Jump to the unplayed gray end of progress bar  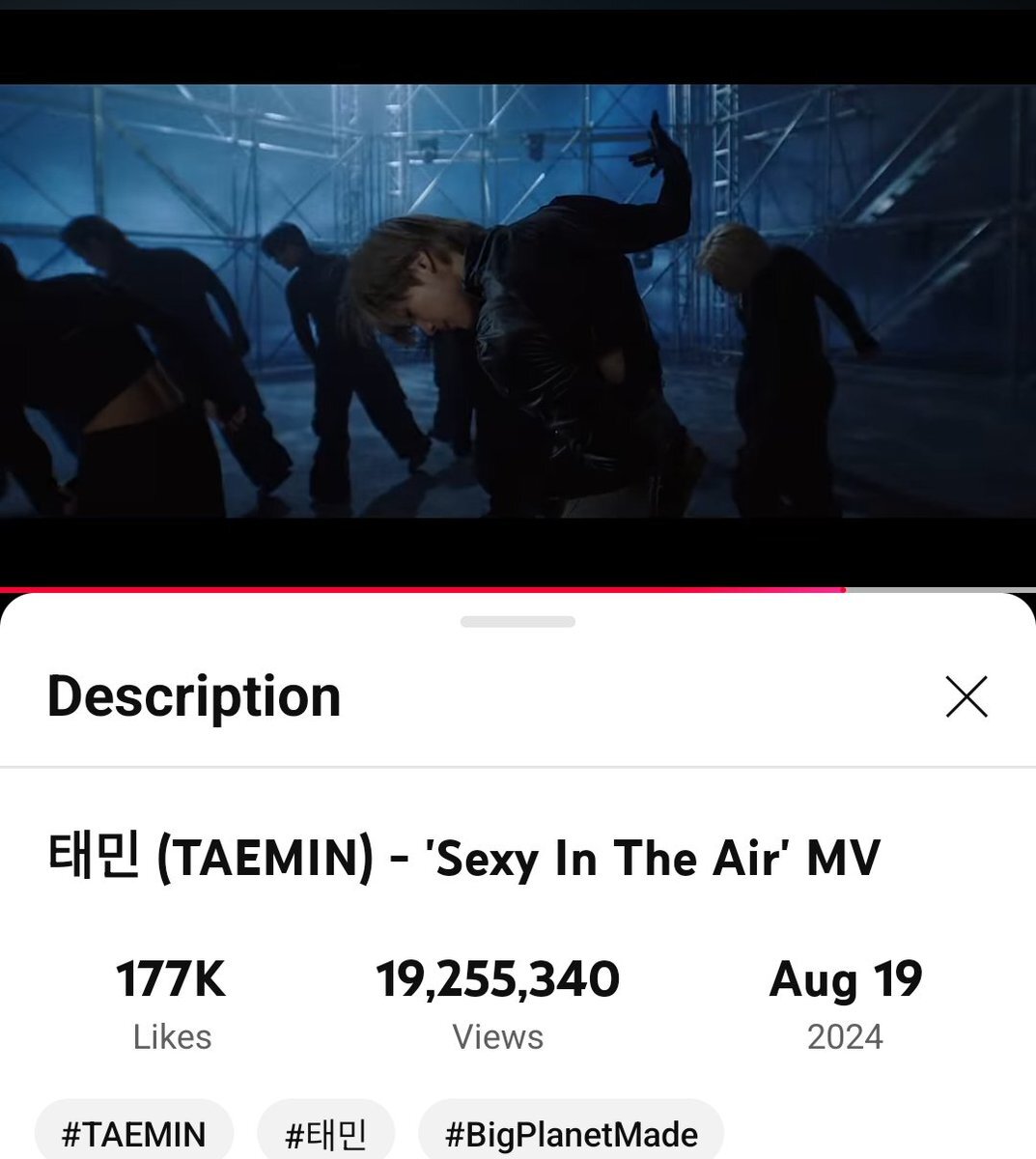pyautogui.click(x=940, y=589)
